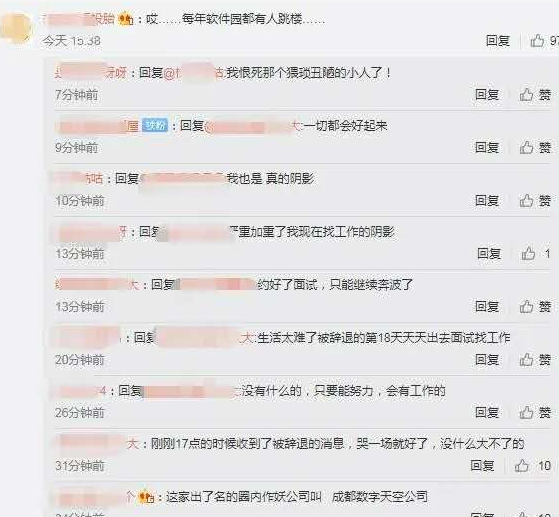This screenshot has height=517, width=559.
Task: Click the 铁粉 badge next to username
Action: coord(155,126)
